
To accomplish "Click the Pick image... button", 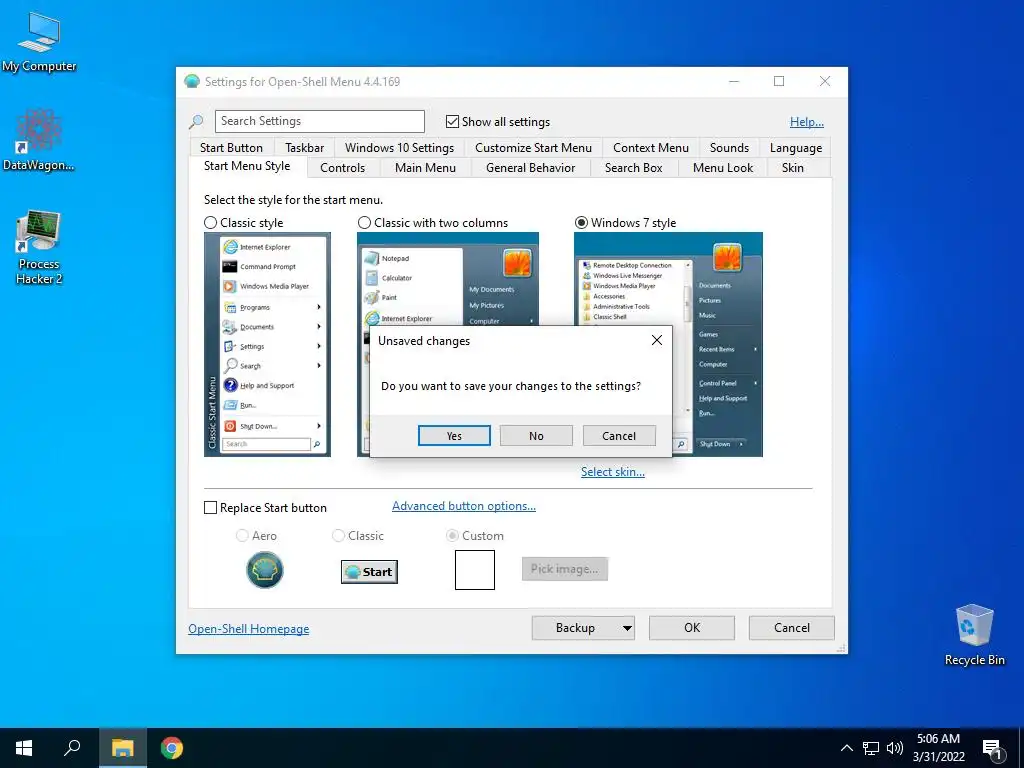I will [x=564, y=569].
